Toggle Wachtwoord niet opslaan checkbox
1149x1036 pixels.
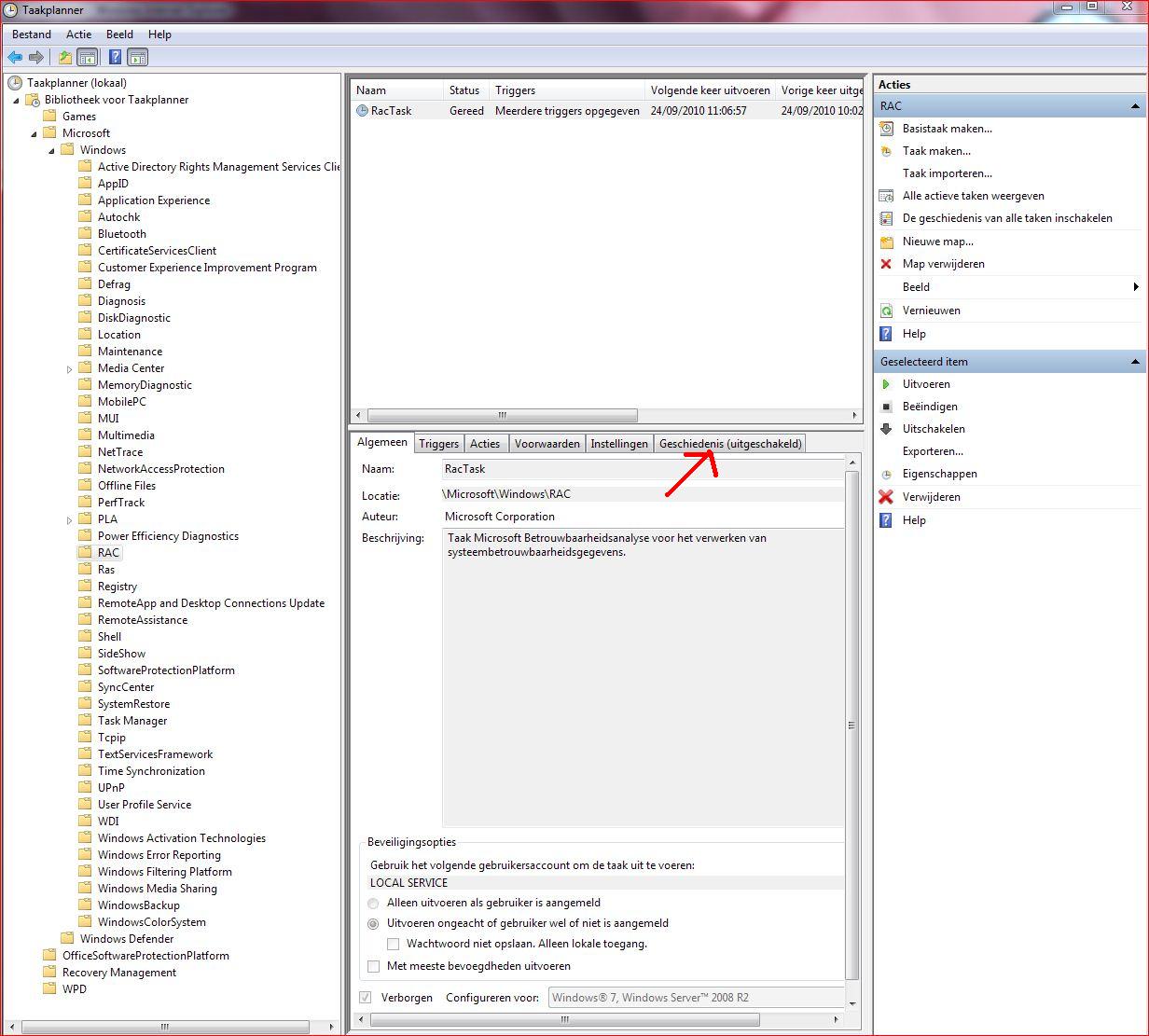tap(394, 945)
